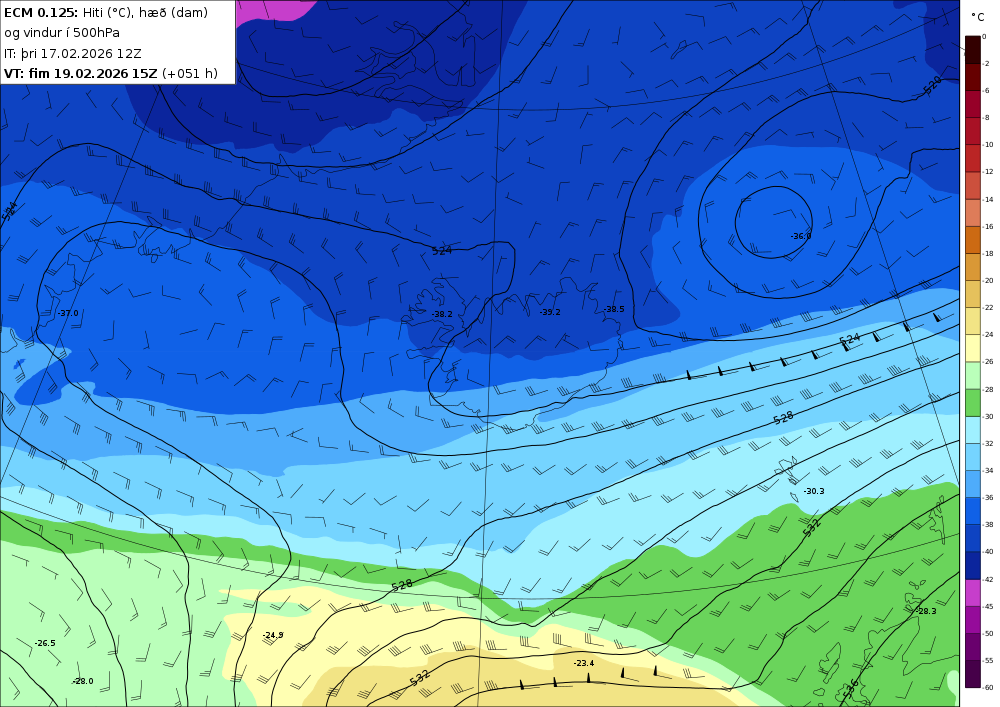Click the legend tick label -45
1000x707 pixels.
[987, 606]
